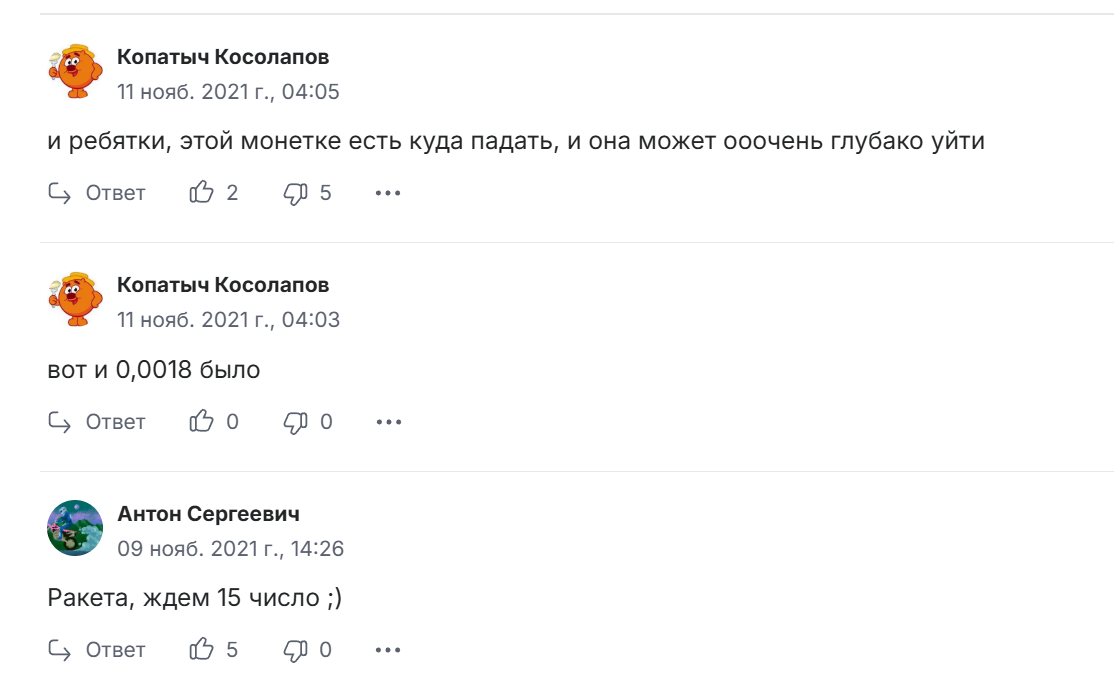Open Антон Сергеевич's profile name link
This screenshot has height=695, width=1114.
point(208,514)
